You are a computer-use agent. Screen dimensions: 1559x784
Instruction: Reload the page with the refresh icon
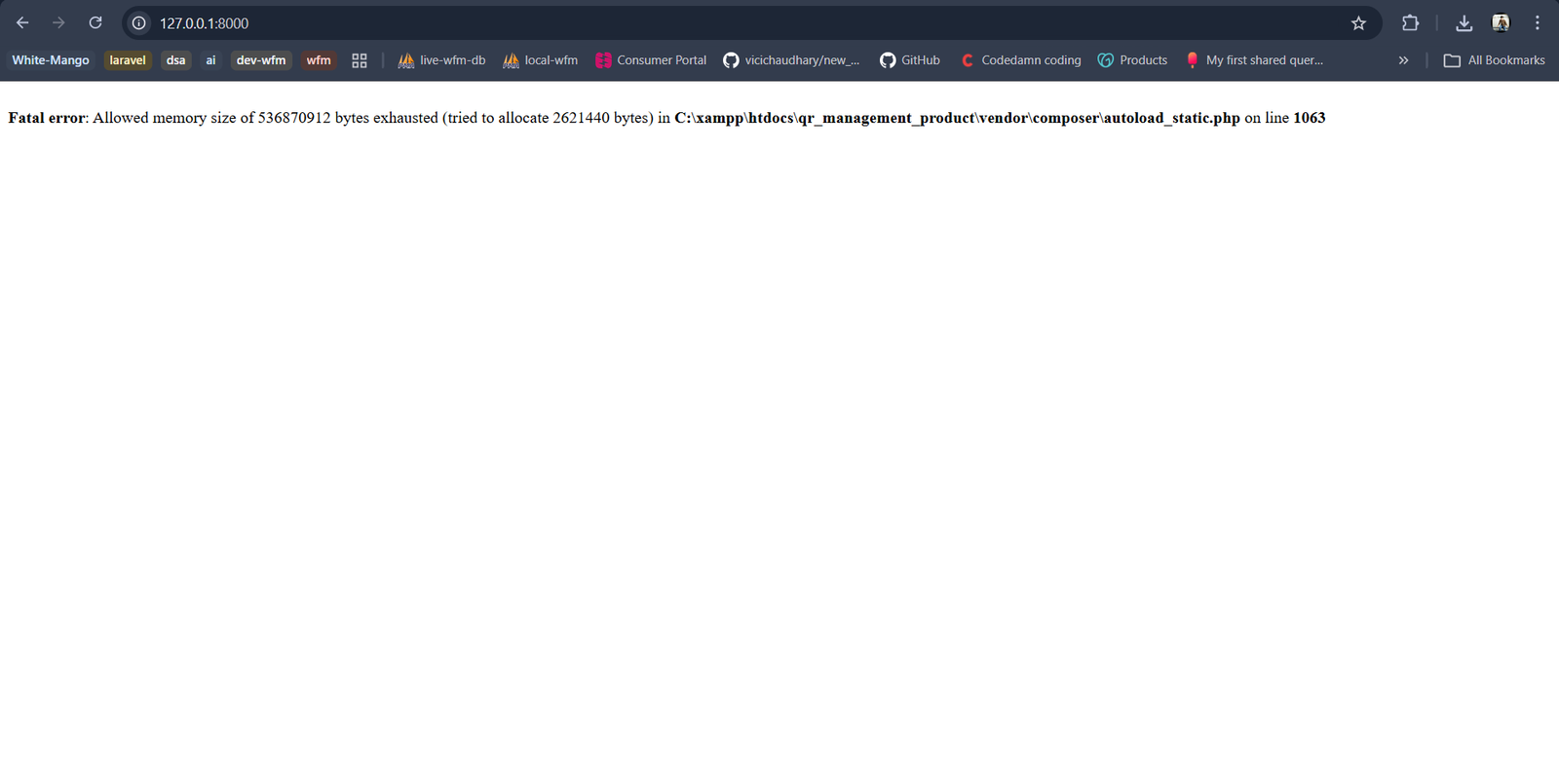[95, 22]
